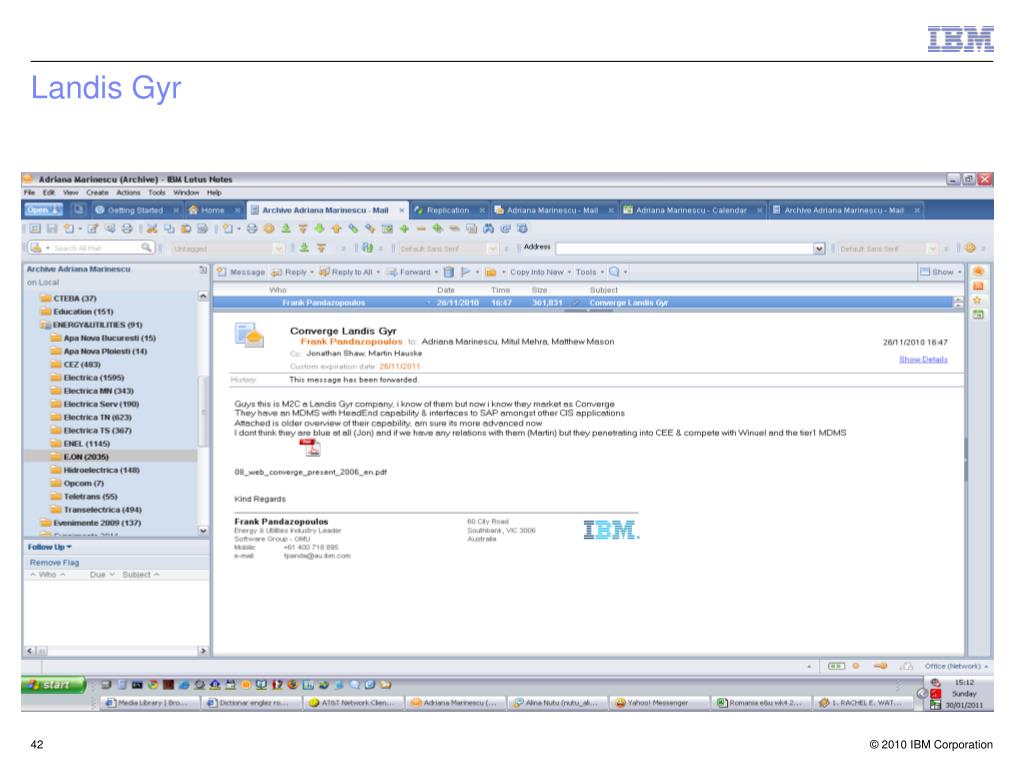Viewport: 1024px width, 768px height.
Task: Open the File menu
Action: pyautogui.click(x=29, y=193)
